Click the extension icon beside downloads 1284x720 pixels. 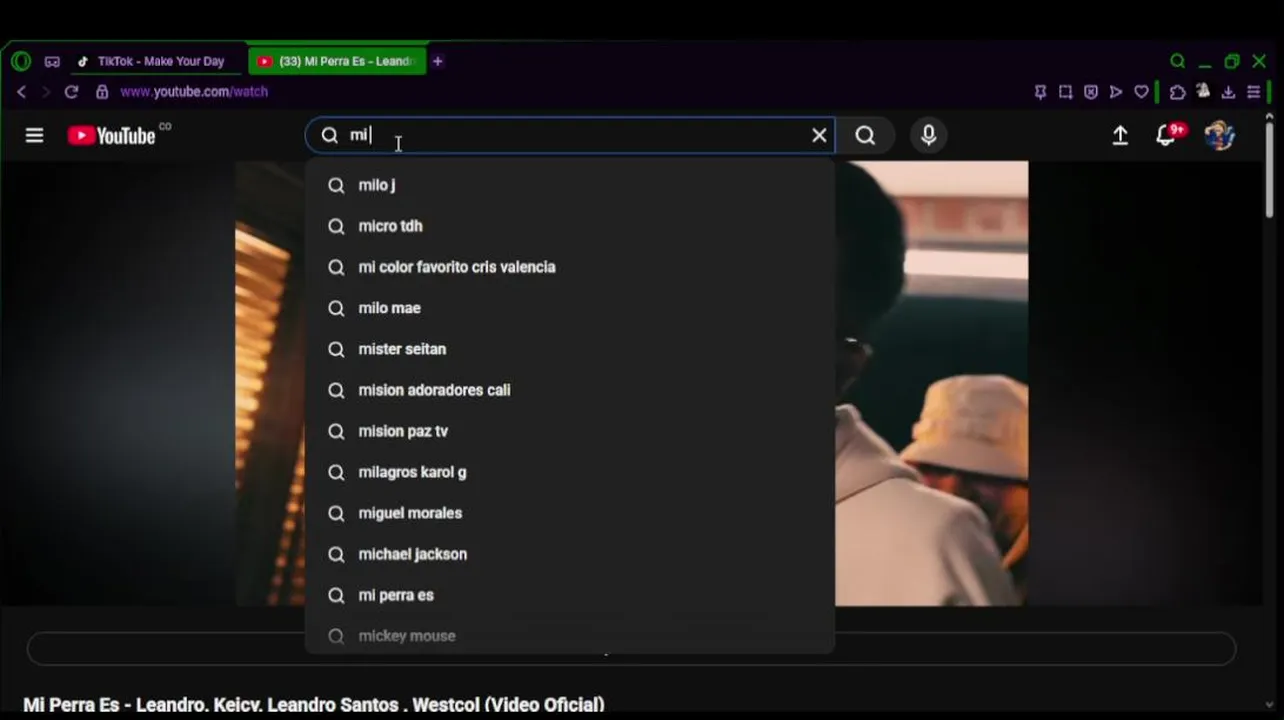click(x=1203, y=91)
